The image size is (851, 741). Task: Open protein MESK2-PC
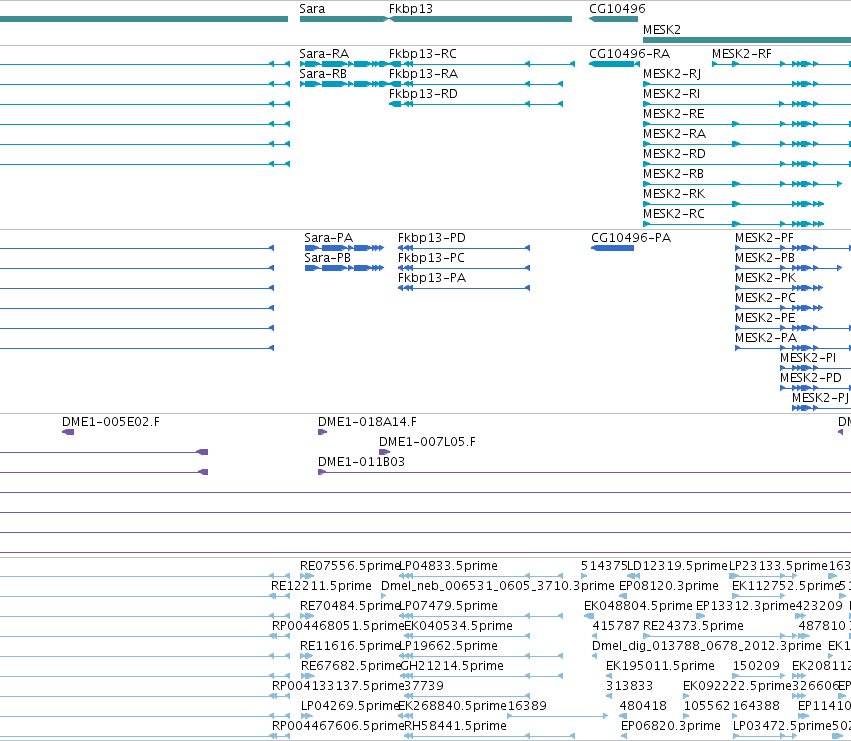765,298
